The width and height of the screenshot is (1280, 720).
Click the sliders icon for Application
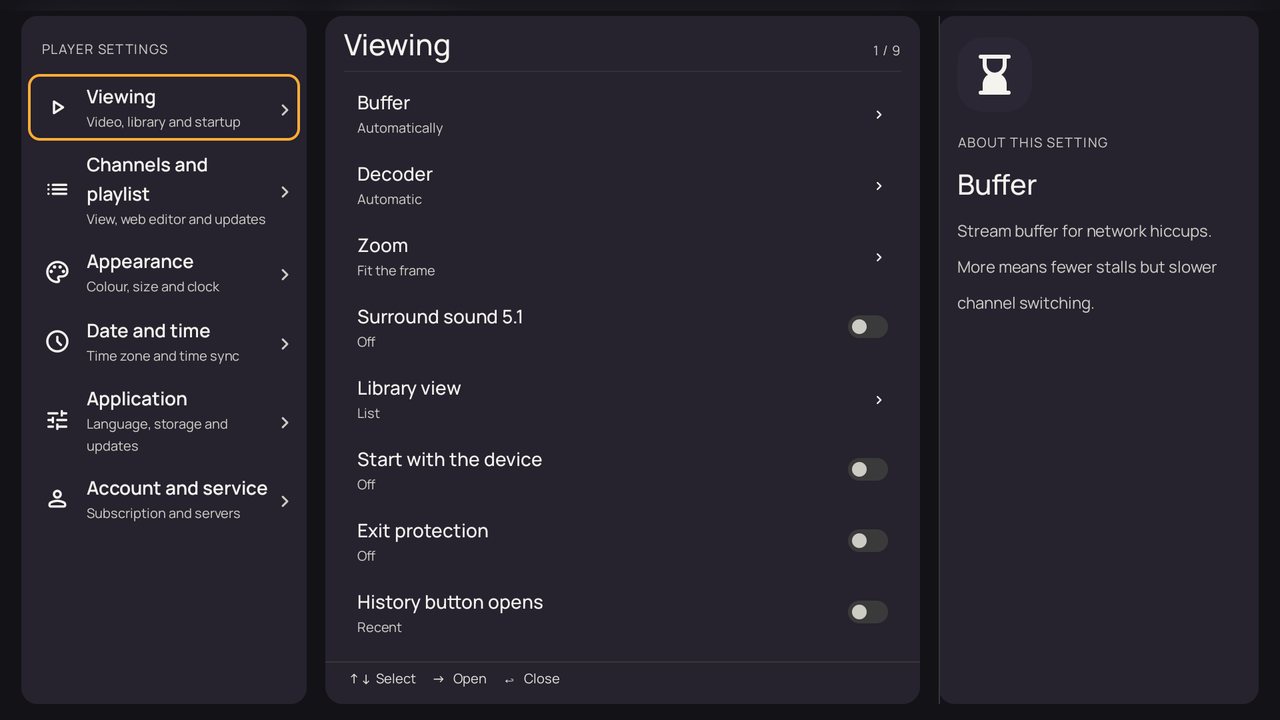point(58,421)
